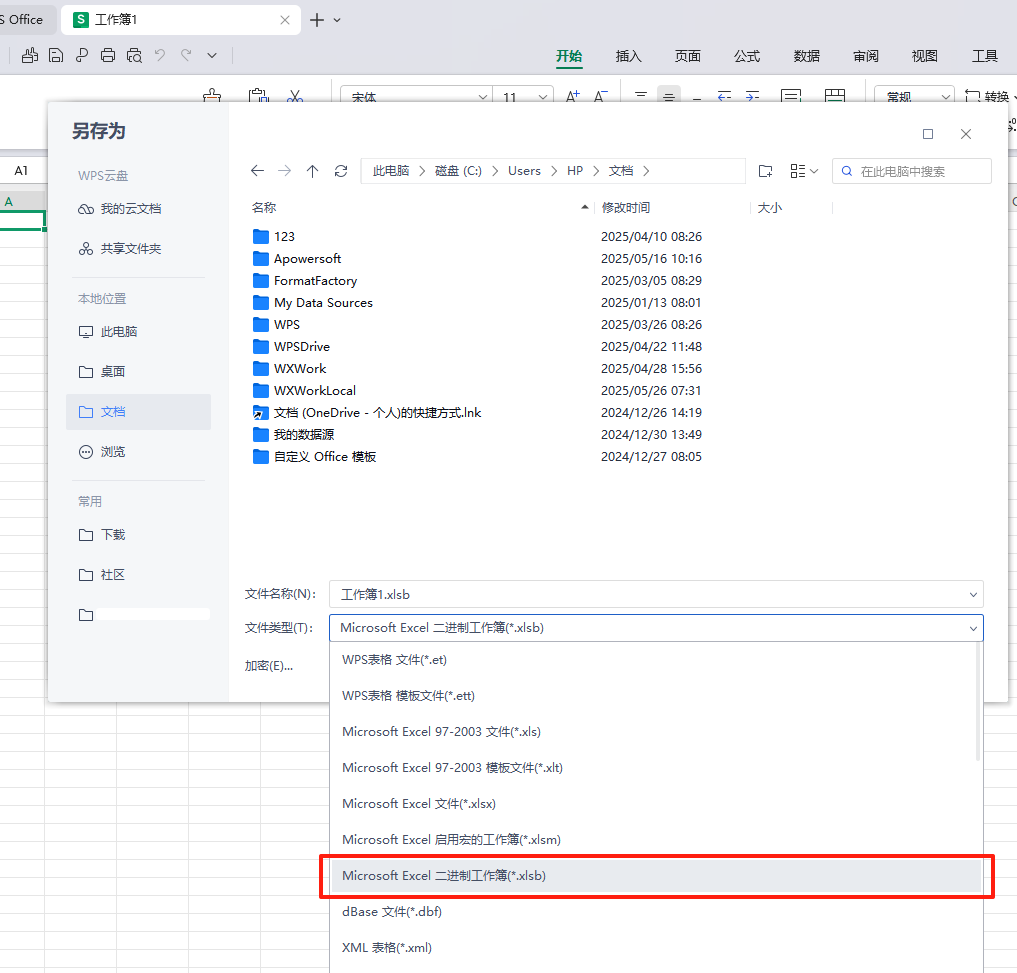Switch to the 页面 ribbon tab
The height and width of the screenshot is (973, 1017).
point(688,56)
